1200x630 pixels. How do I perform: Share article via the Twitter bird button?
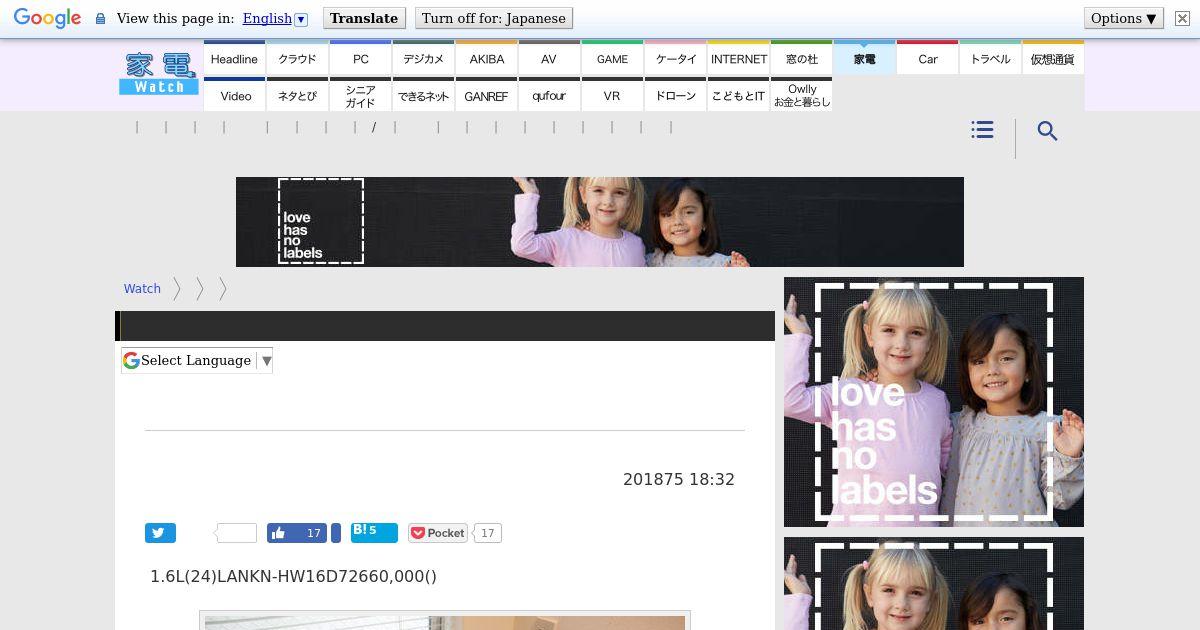[160, 533]
